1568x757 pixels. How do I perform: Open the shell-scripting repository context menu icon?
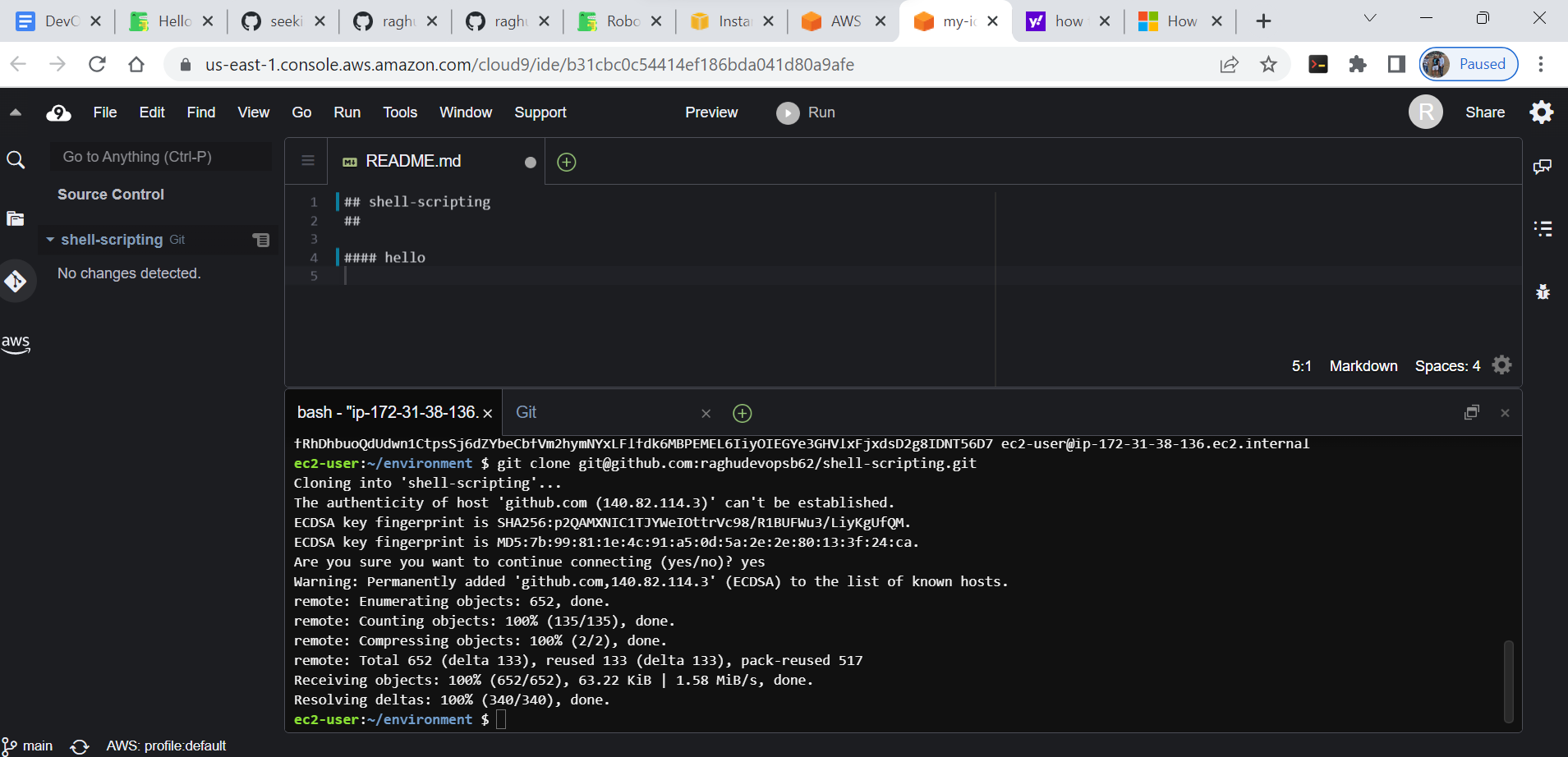(260, 240)
